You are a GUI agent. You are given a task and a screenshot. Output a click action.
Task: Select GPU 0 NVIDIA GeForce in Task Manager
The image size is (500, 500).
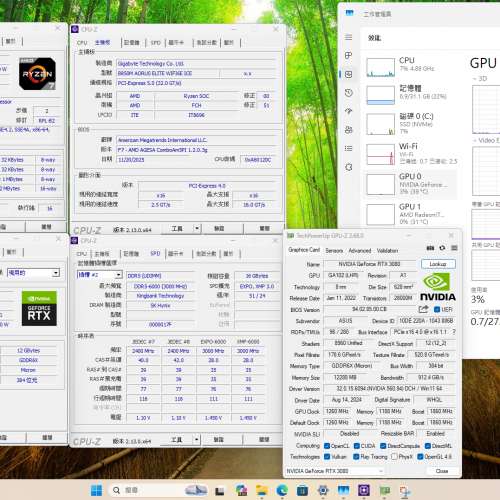click(x=411, y=184)
